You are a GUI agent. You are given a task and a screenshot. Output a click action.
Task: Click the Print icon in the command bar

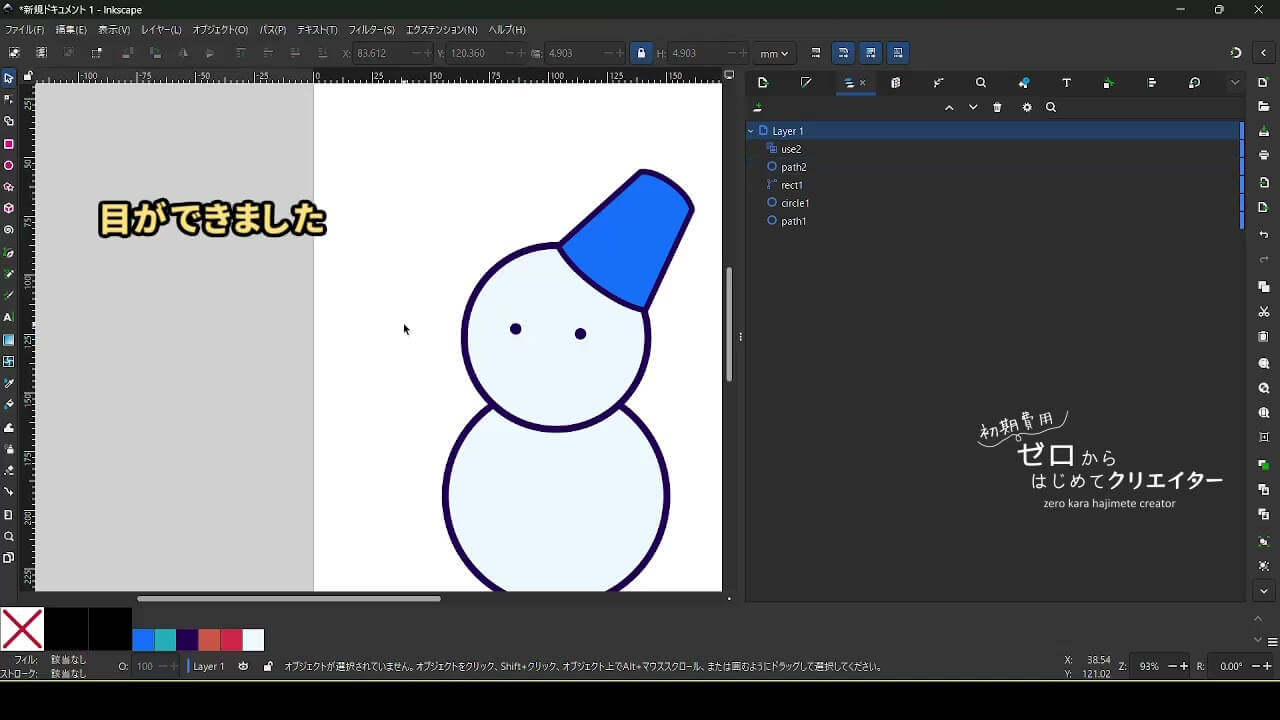click(1264, 155)
